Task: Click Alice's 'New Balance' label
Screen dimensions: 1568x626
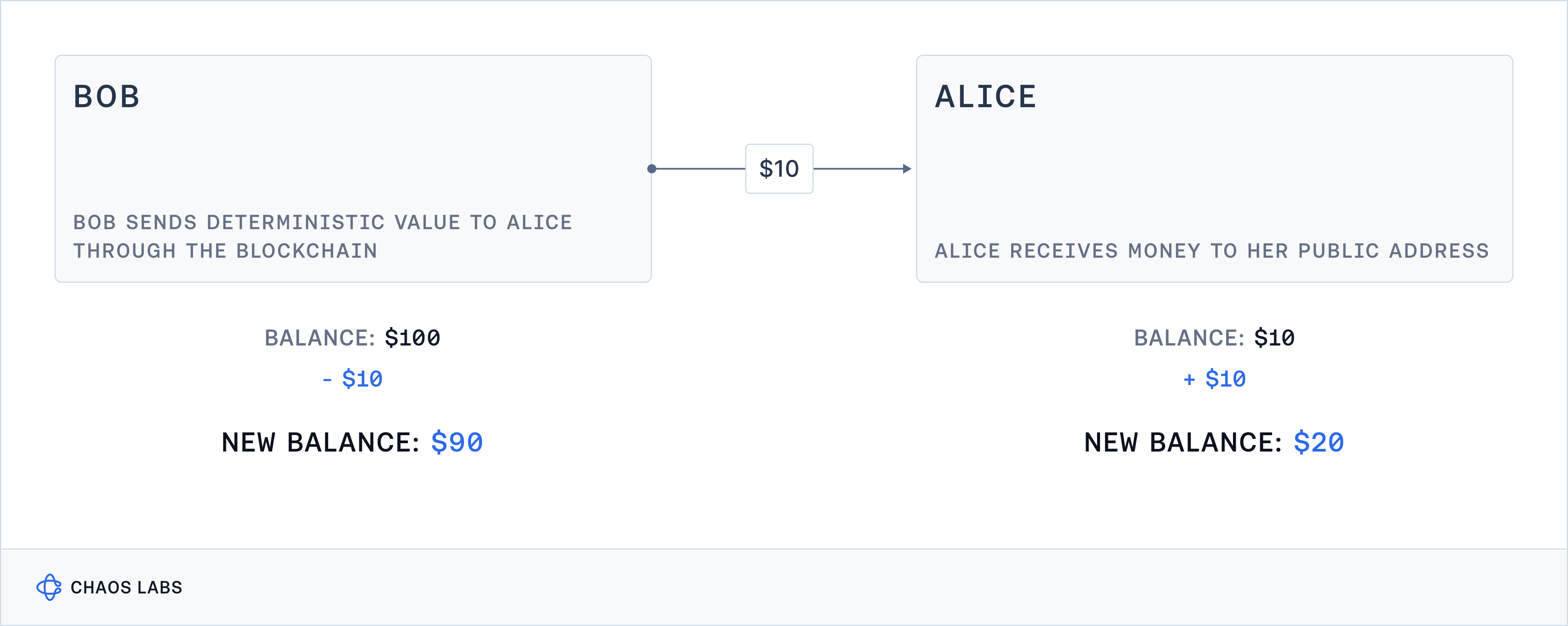Action: click(1183, 443)
